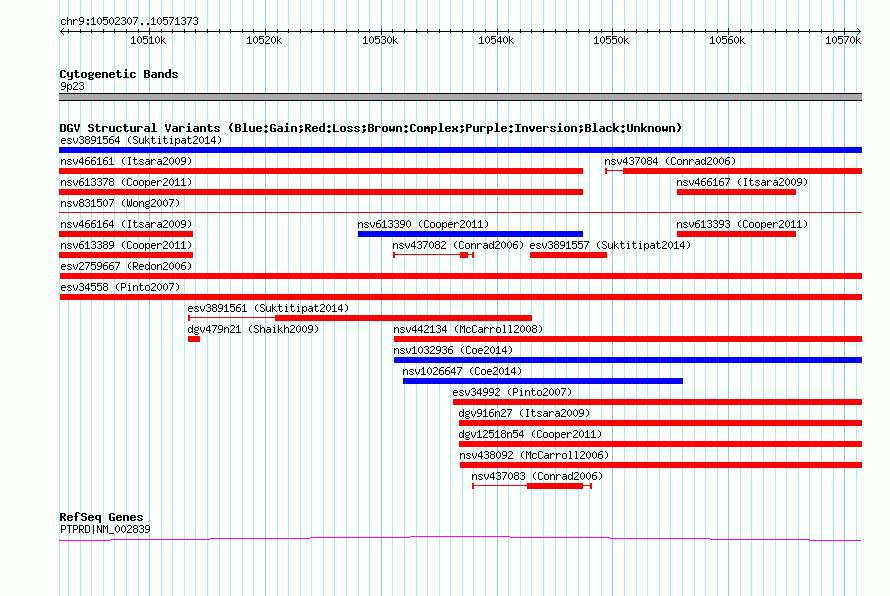Open esv3891557 (Suktitipat2014) variant
The height and width of the screenshot is (596, 890).
(x=610, y=245)
